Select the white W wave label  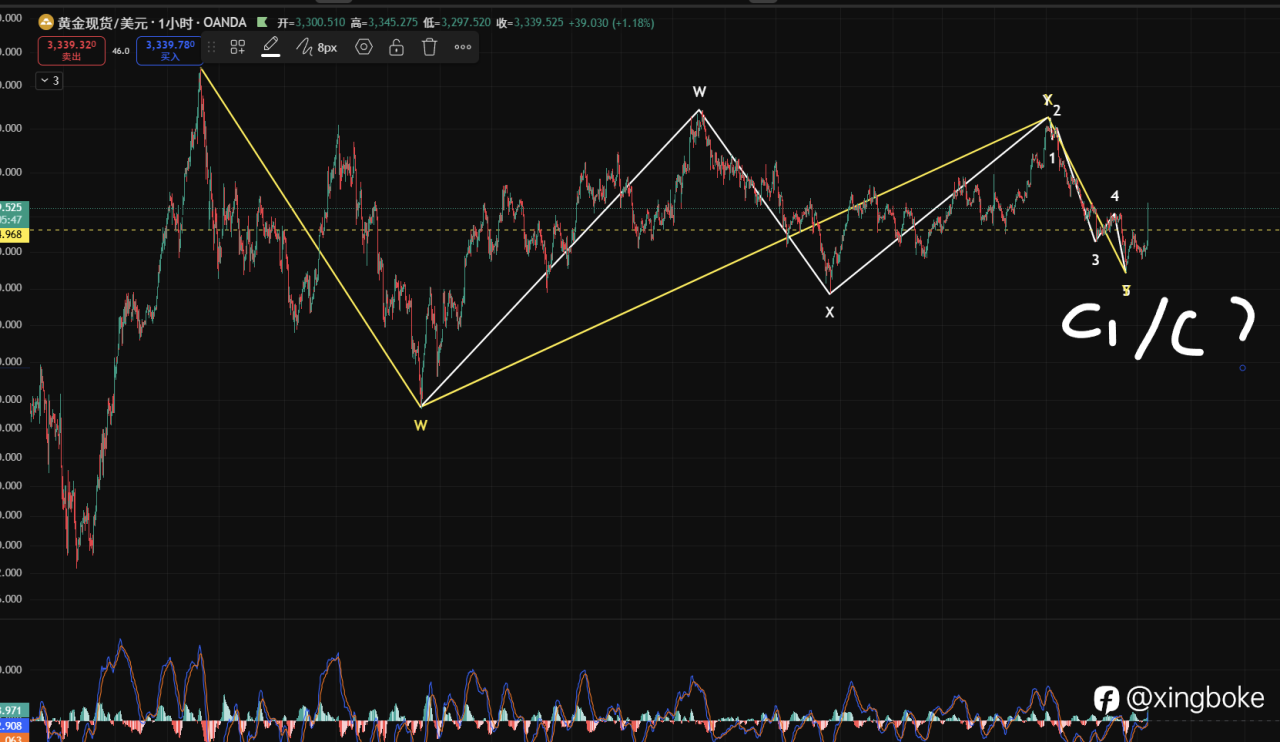coord(700,92)
